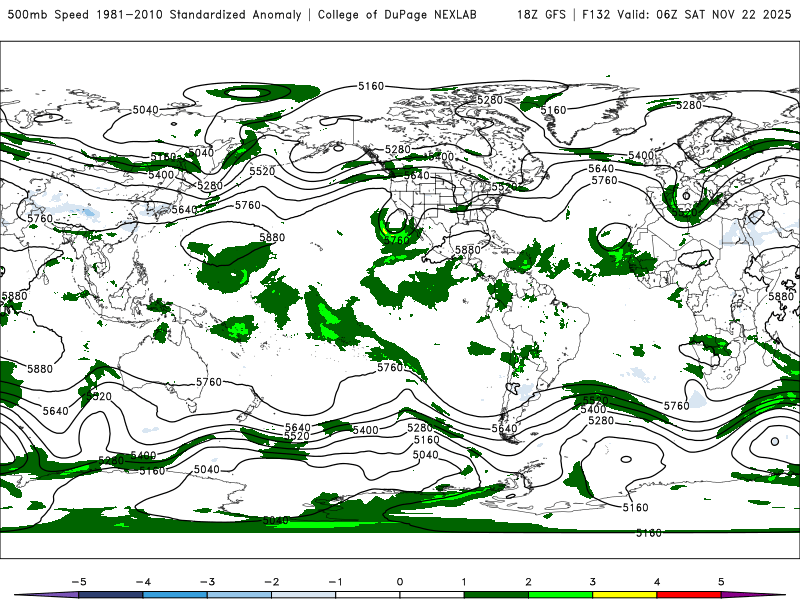The width and height of the screenshot is (800, 600).
Task: Click the '4' colorbar tick label
Action: pyautogui.click(x=657, y=582)
